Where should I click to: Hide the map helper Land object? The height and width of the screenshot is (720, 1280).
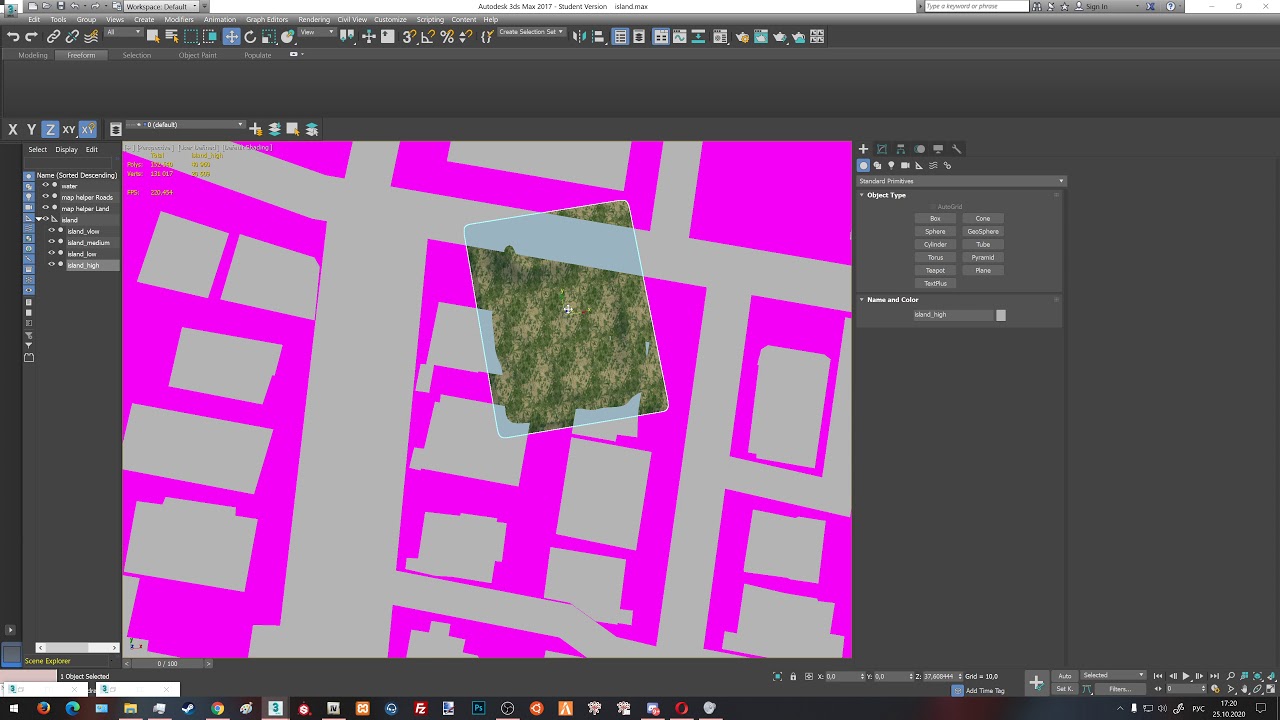click(x=45, y=208)
